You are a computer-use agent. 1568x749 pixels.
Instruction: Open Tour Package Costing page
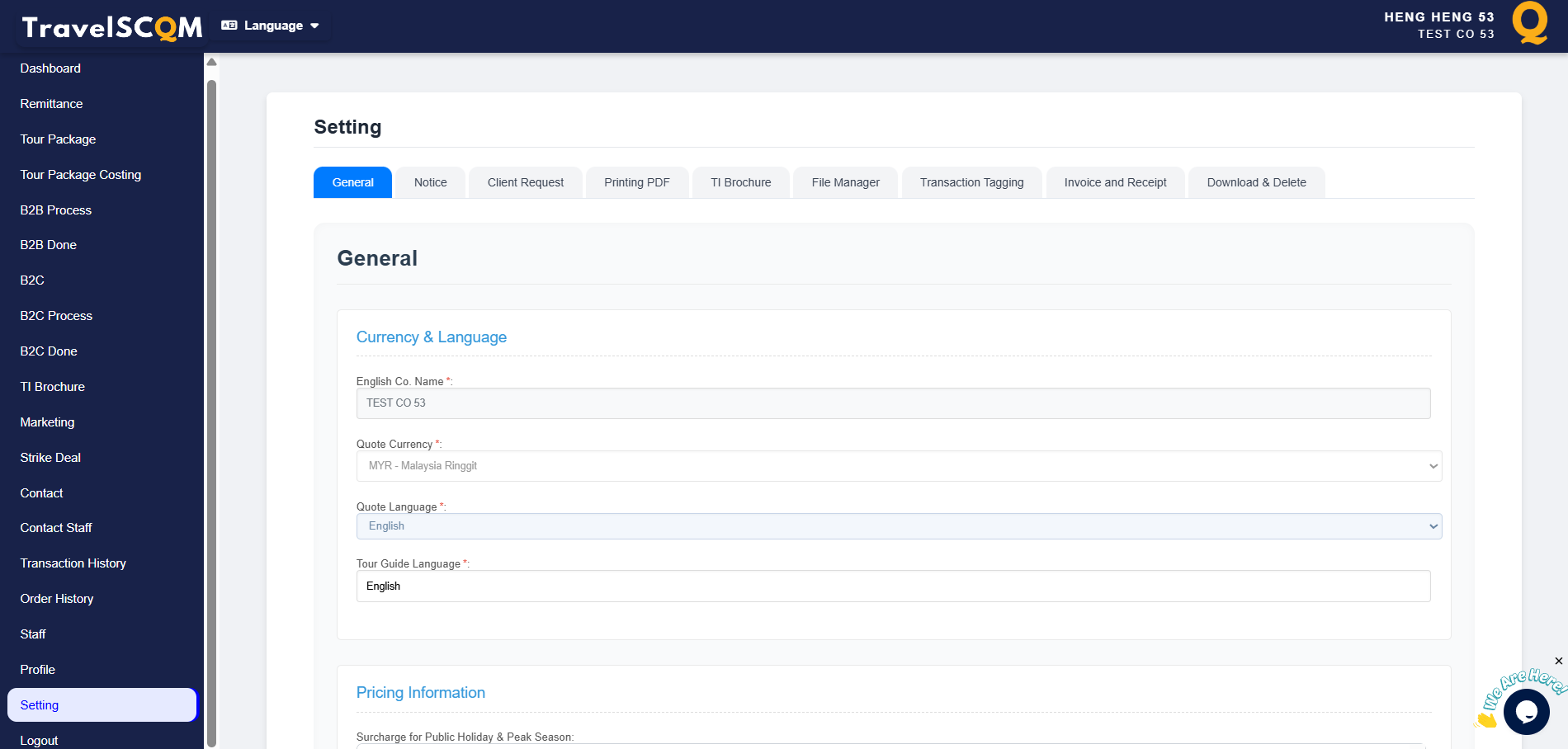click(x=81, y=175)
